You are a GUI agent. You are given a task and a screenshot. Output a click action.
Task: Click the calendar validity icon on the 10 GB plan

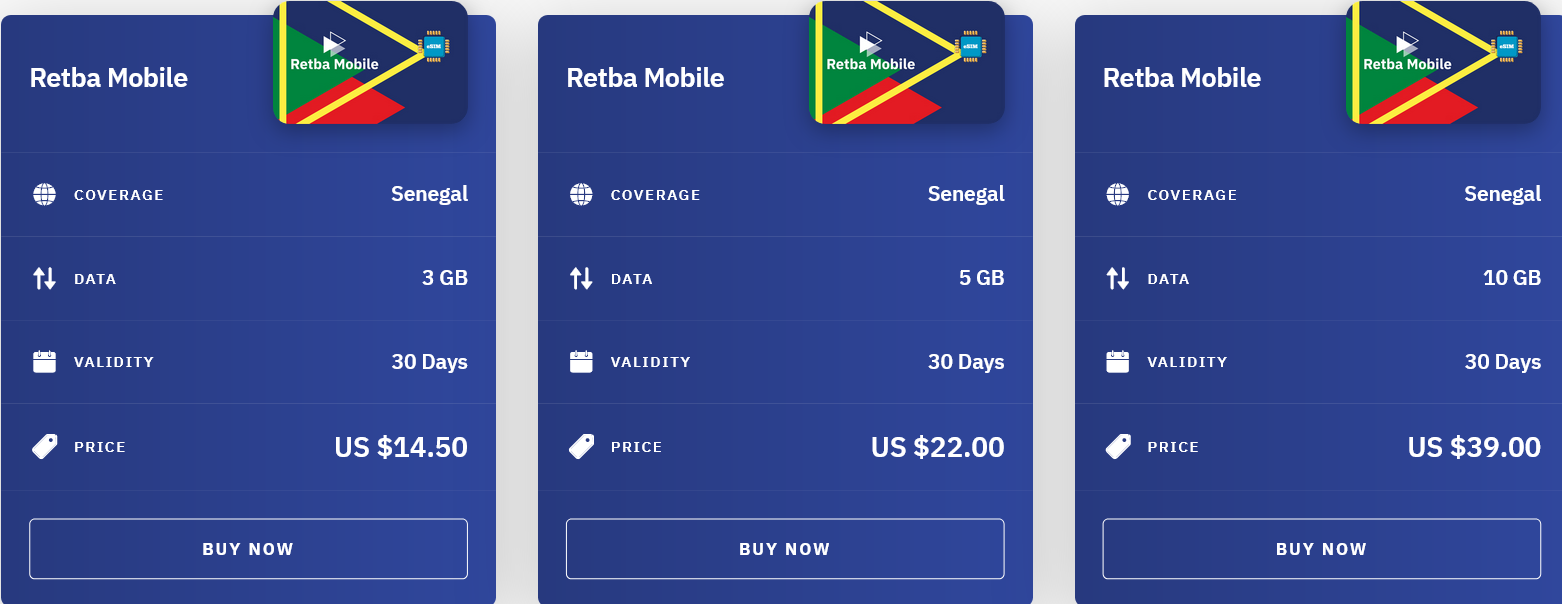(x=1117, y=361)
